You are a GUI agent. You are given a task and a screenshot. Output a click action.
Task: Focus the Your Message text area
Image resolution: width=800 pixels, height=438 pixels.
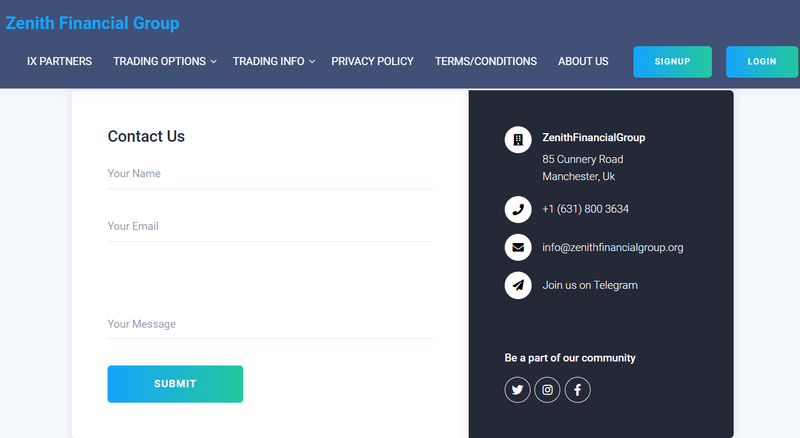tap(270, 302)
